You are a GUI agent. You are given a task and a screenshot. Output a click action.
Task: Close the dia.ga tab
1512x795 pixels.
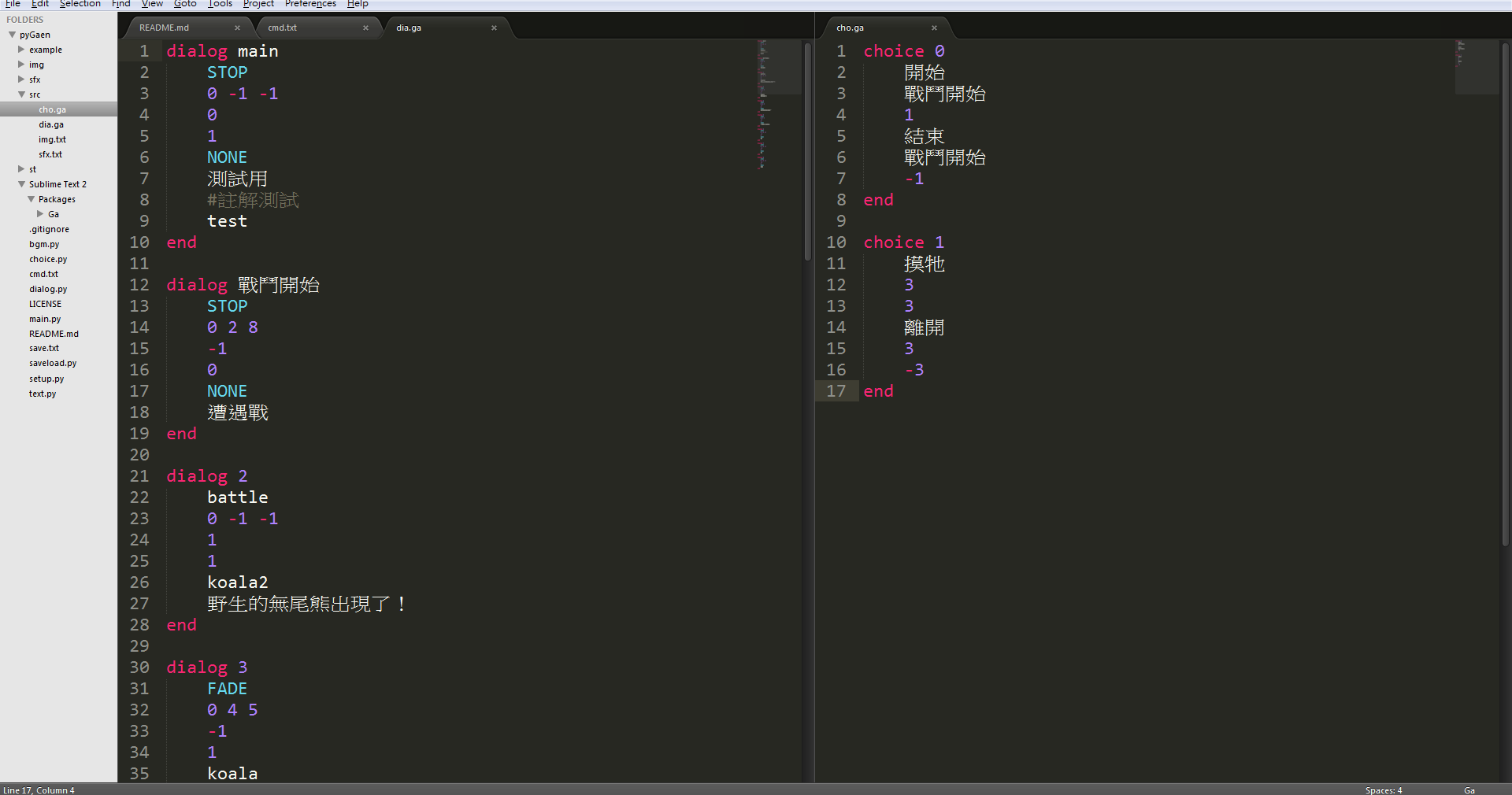point(494,28)
